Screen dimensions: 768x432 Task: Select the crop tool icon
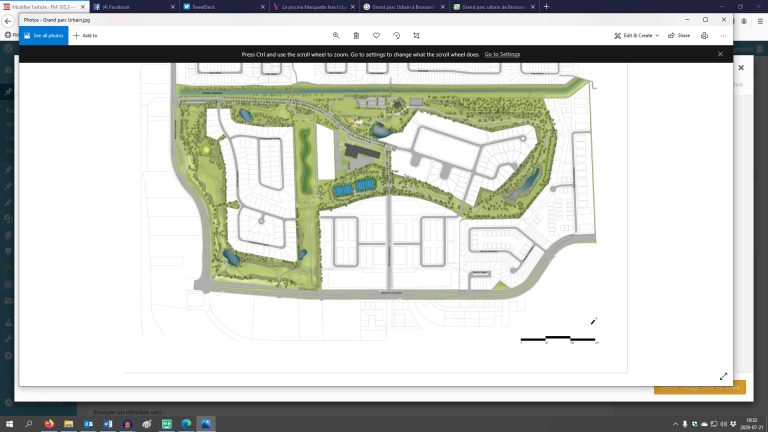click(416, 35)
